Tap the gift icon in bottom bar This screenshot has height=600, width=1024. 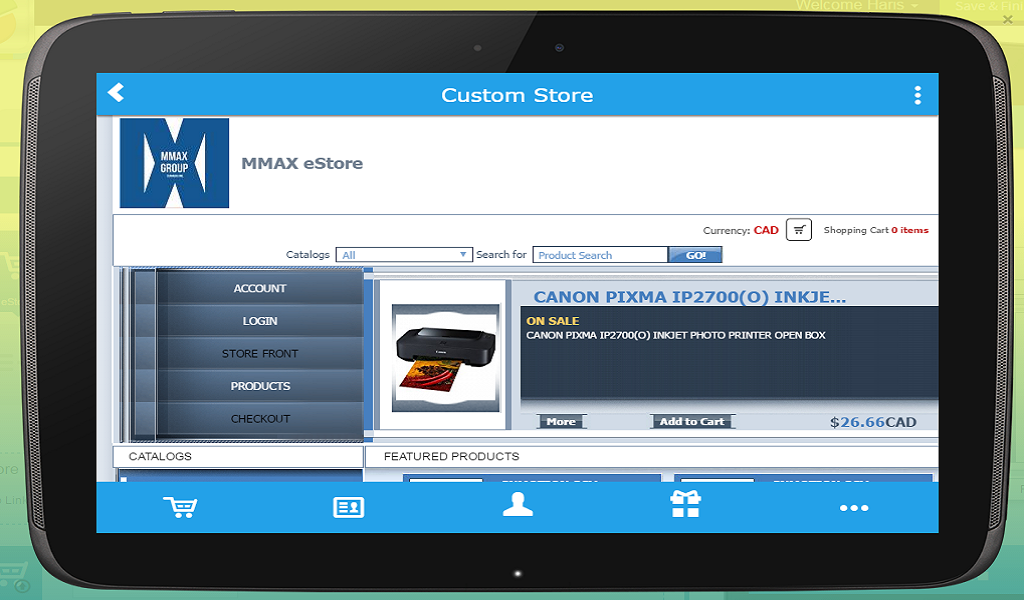tap(686, 505)
